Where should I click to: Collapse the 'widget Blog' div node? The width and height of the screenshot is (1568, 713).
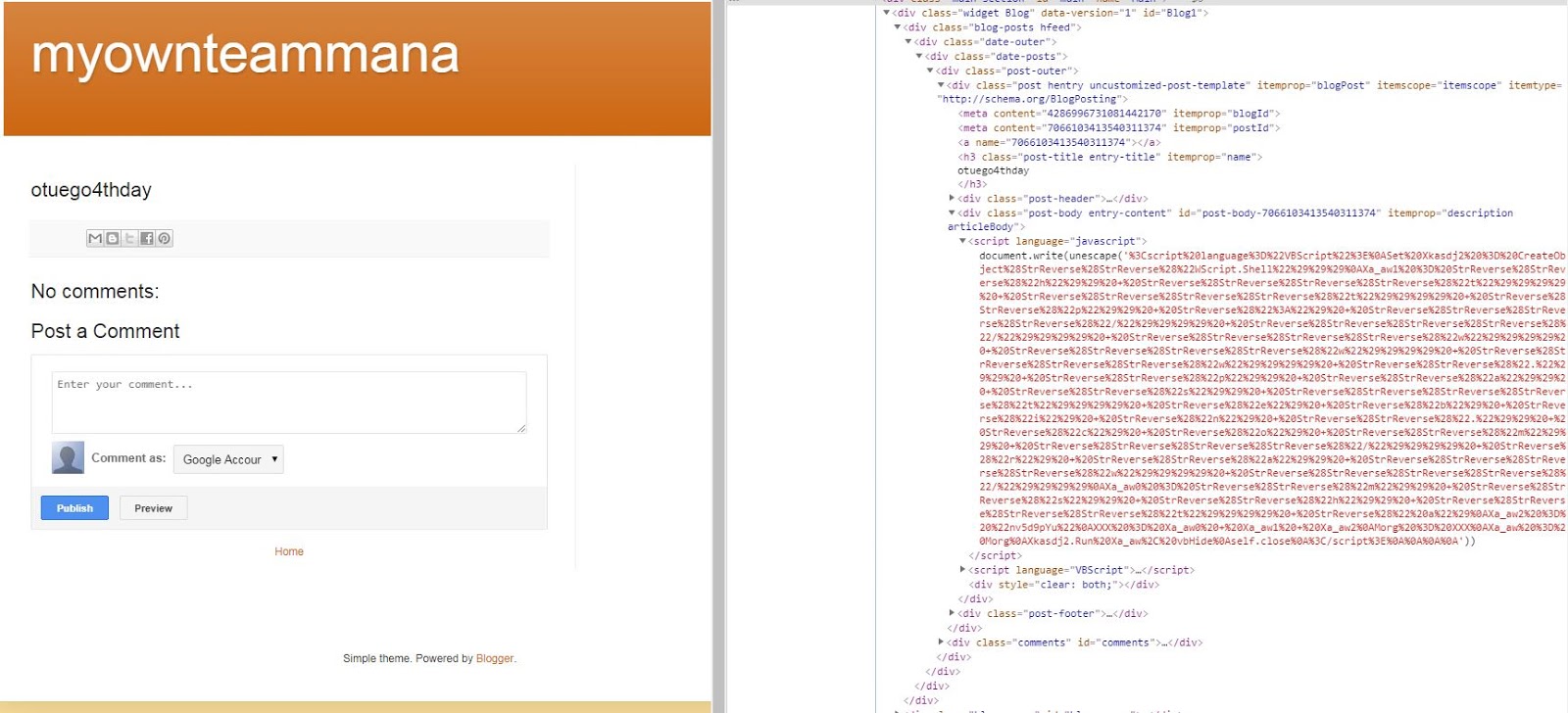click(x=887, y=13)
